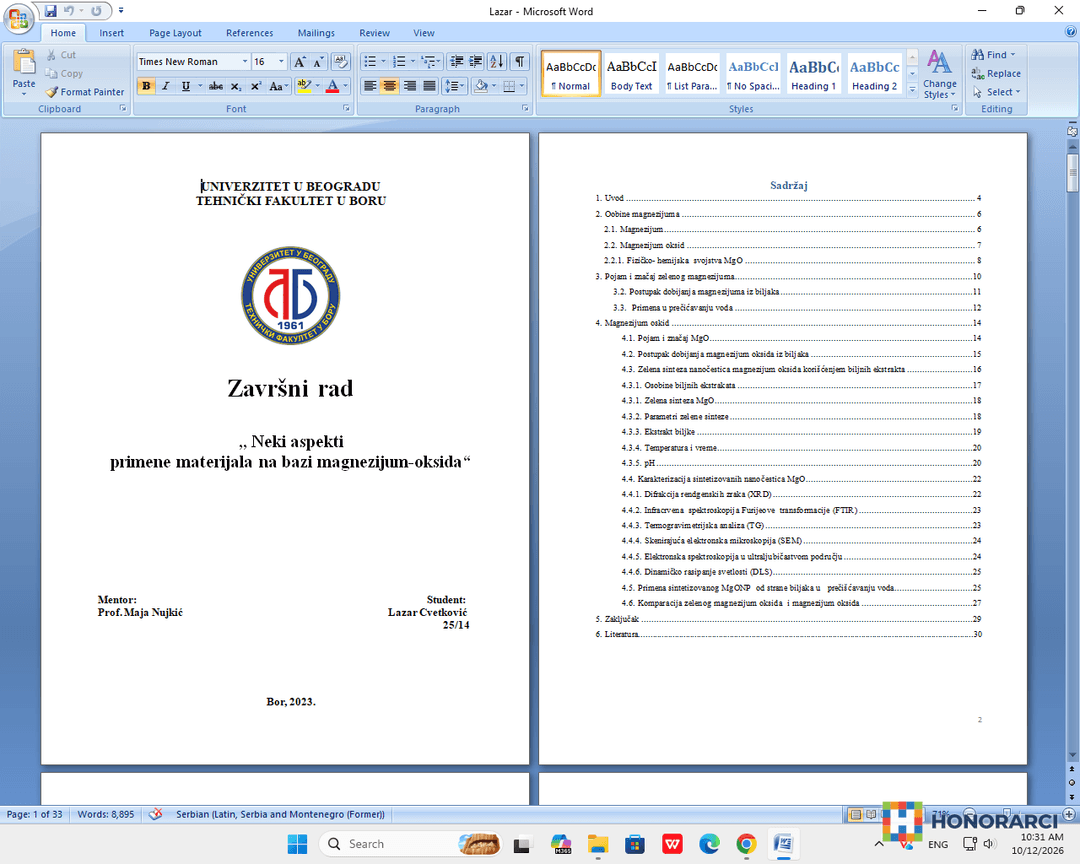Switch to Print Layout view button

[855, 814]
